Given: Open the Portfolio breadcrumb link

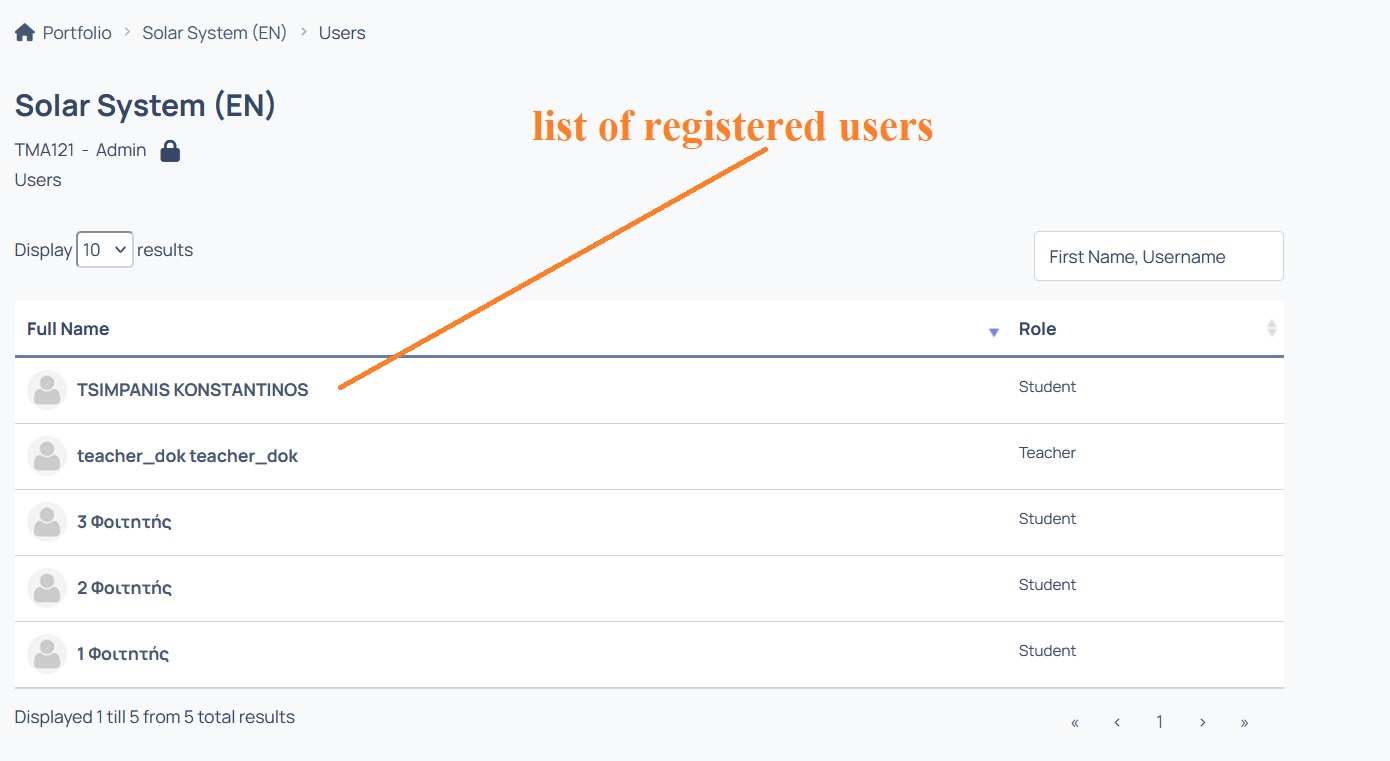Looking at the screenshot, I should coord(77,33).
